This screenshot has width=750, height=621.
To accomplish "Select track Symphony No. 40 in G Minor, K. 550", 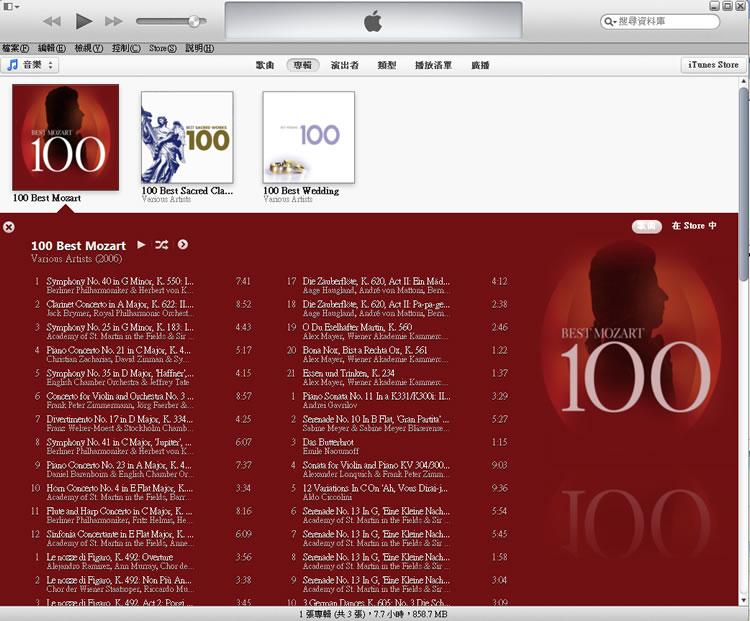I will pyautogui.click(x=141, y=285).
